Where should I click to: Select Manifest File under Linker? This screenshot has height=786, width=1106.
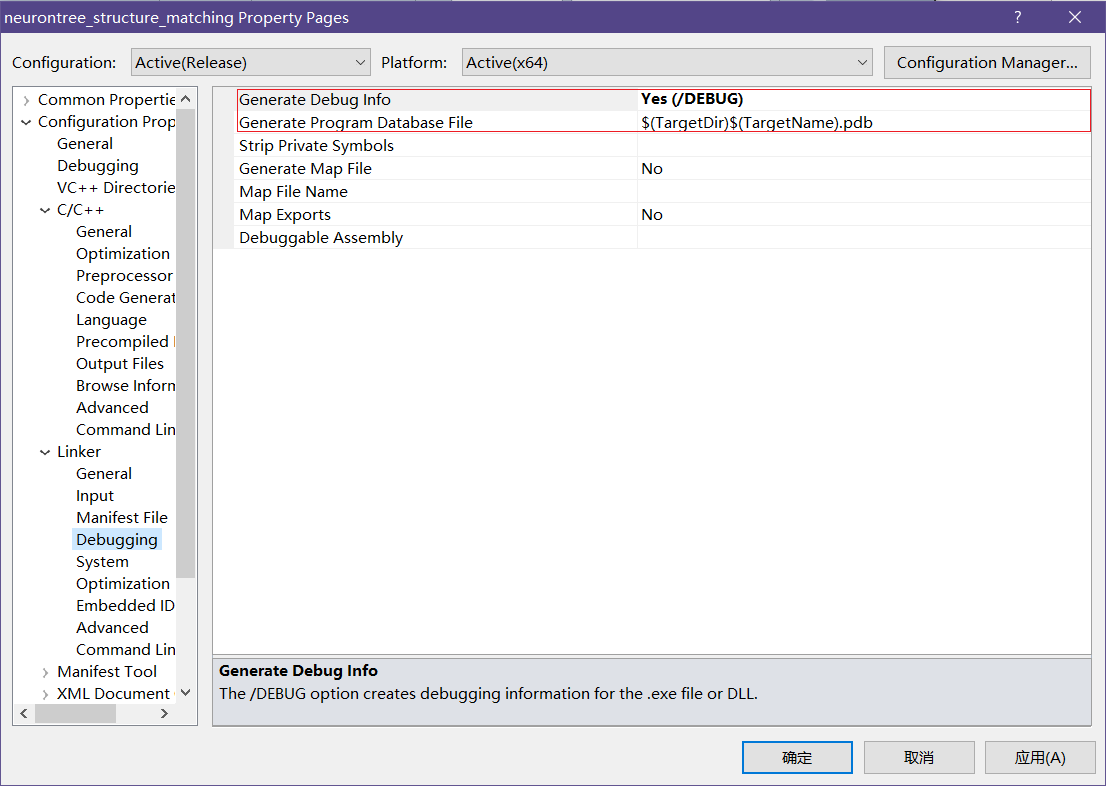tap(121, 518)
